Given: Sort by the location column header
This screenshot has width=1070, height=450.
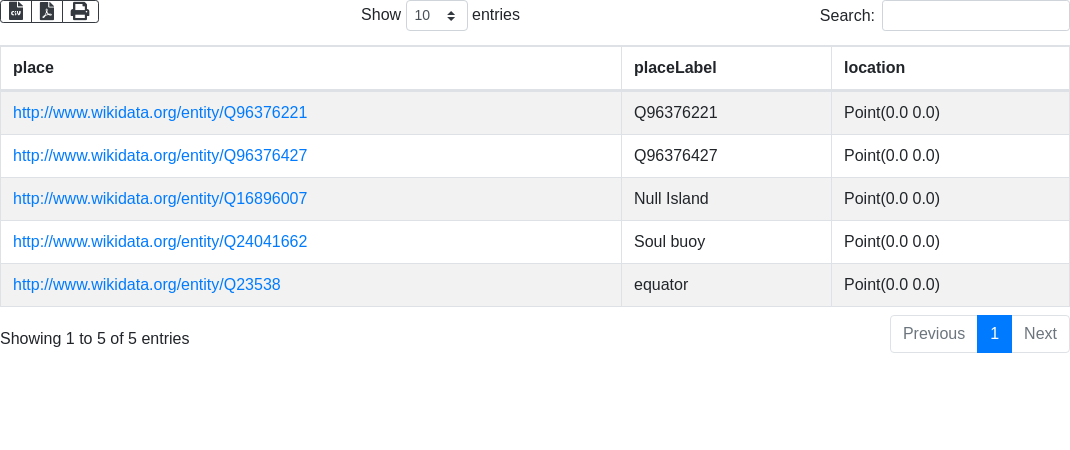Looking at the screenshot, I should click(874, 68).
